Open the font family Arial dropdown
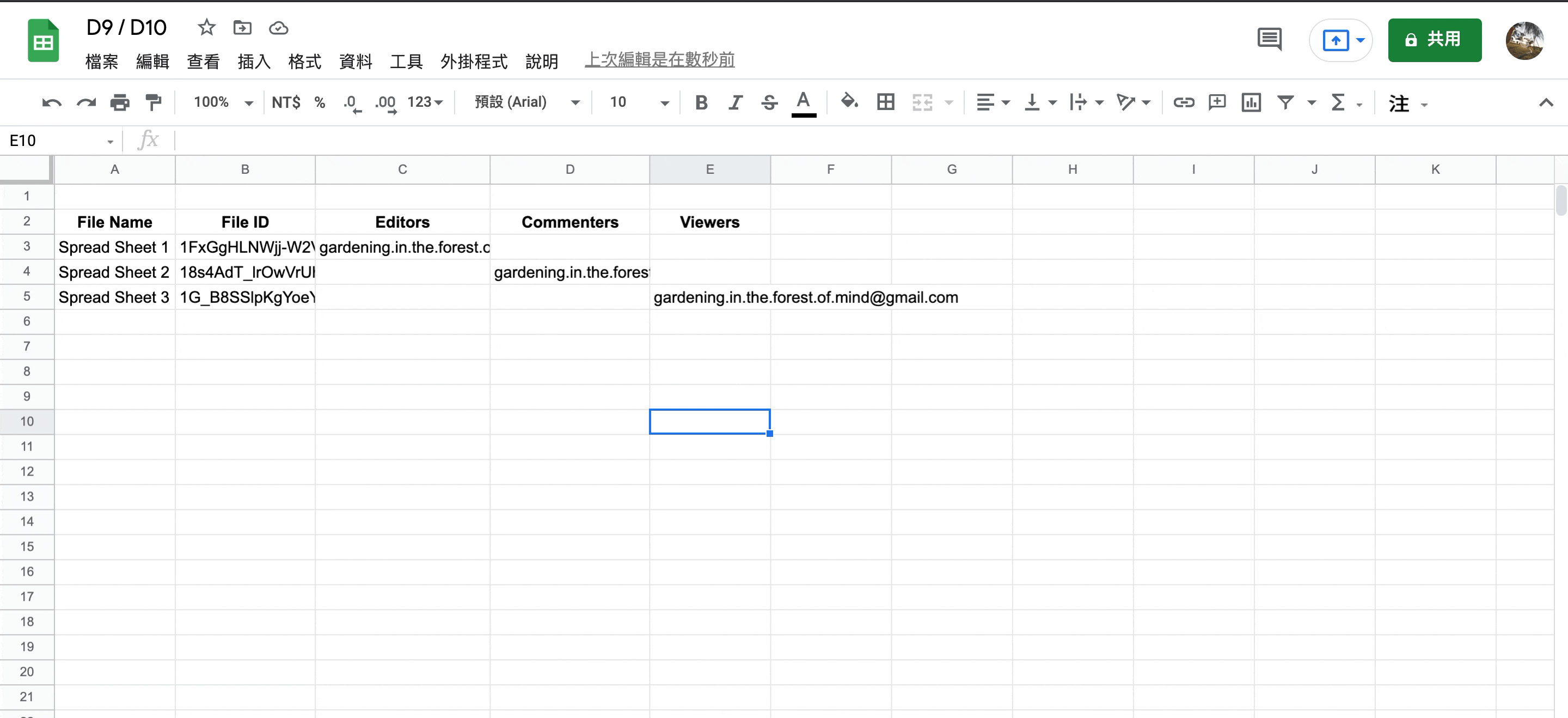The width and height of the screenshot is (1568, 718). [x=527, y=102]
